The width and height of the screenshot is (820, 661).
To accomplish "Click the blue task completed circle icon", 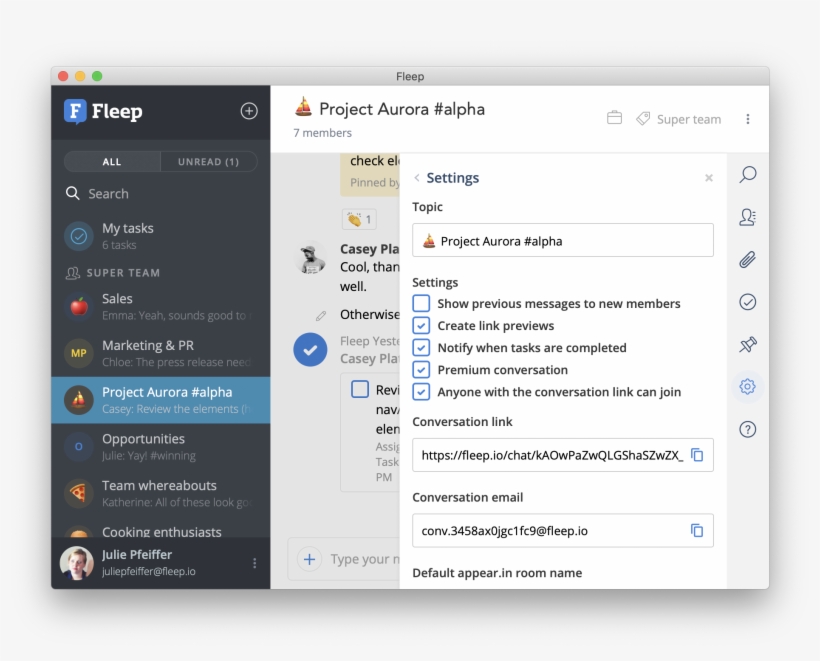I will coord(310,350).
